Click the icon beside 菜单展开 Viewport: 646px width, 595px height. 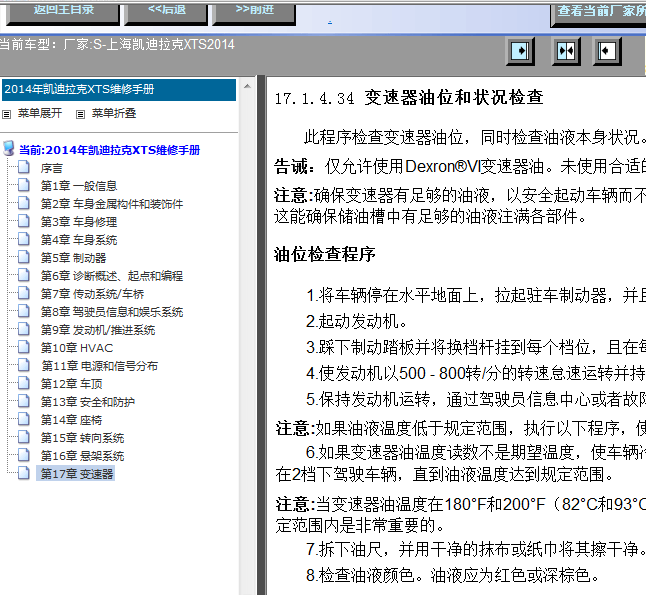coord(7,114)
